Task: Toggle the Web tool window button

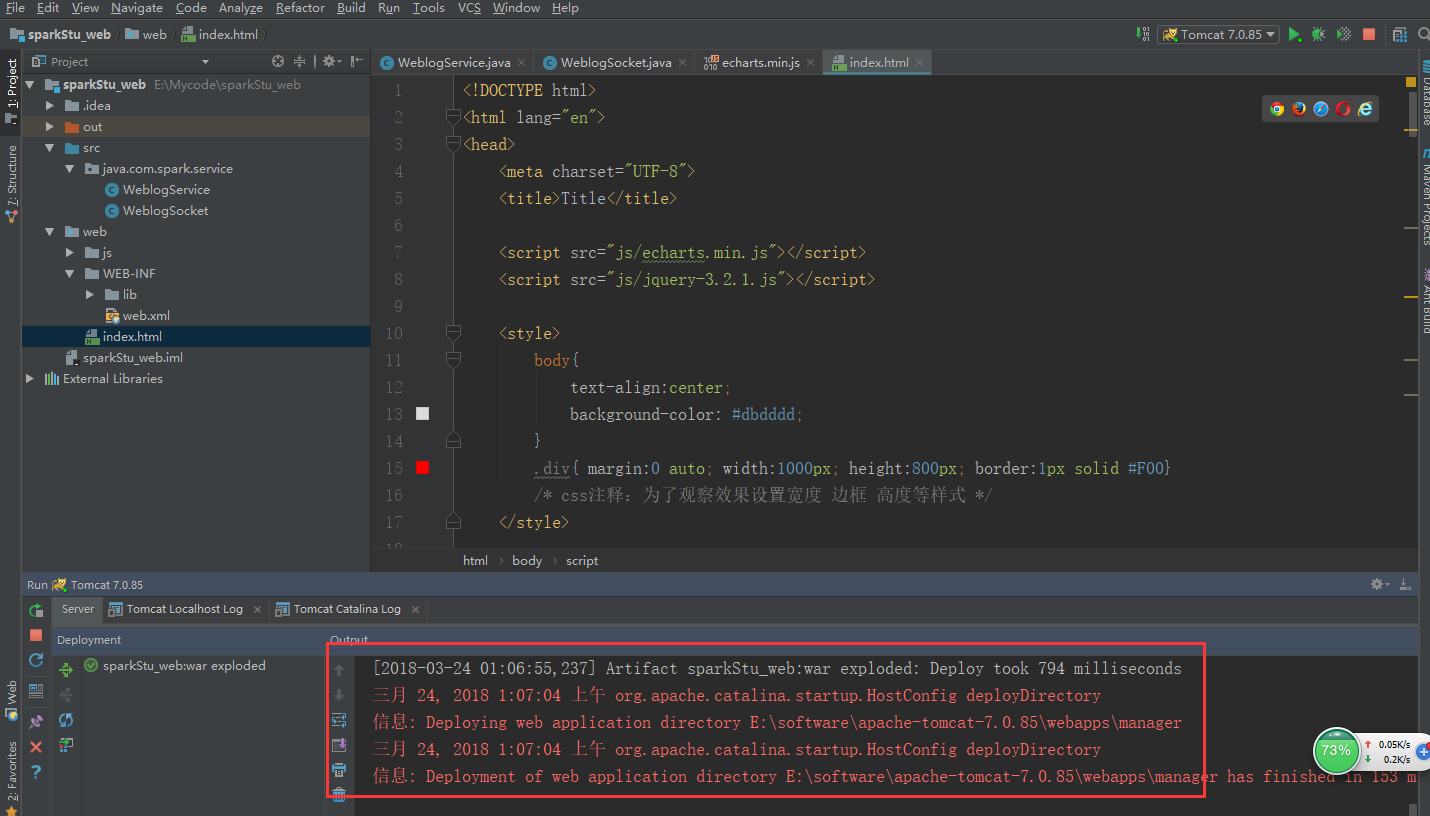Action: 11,700
